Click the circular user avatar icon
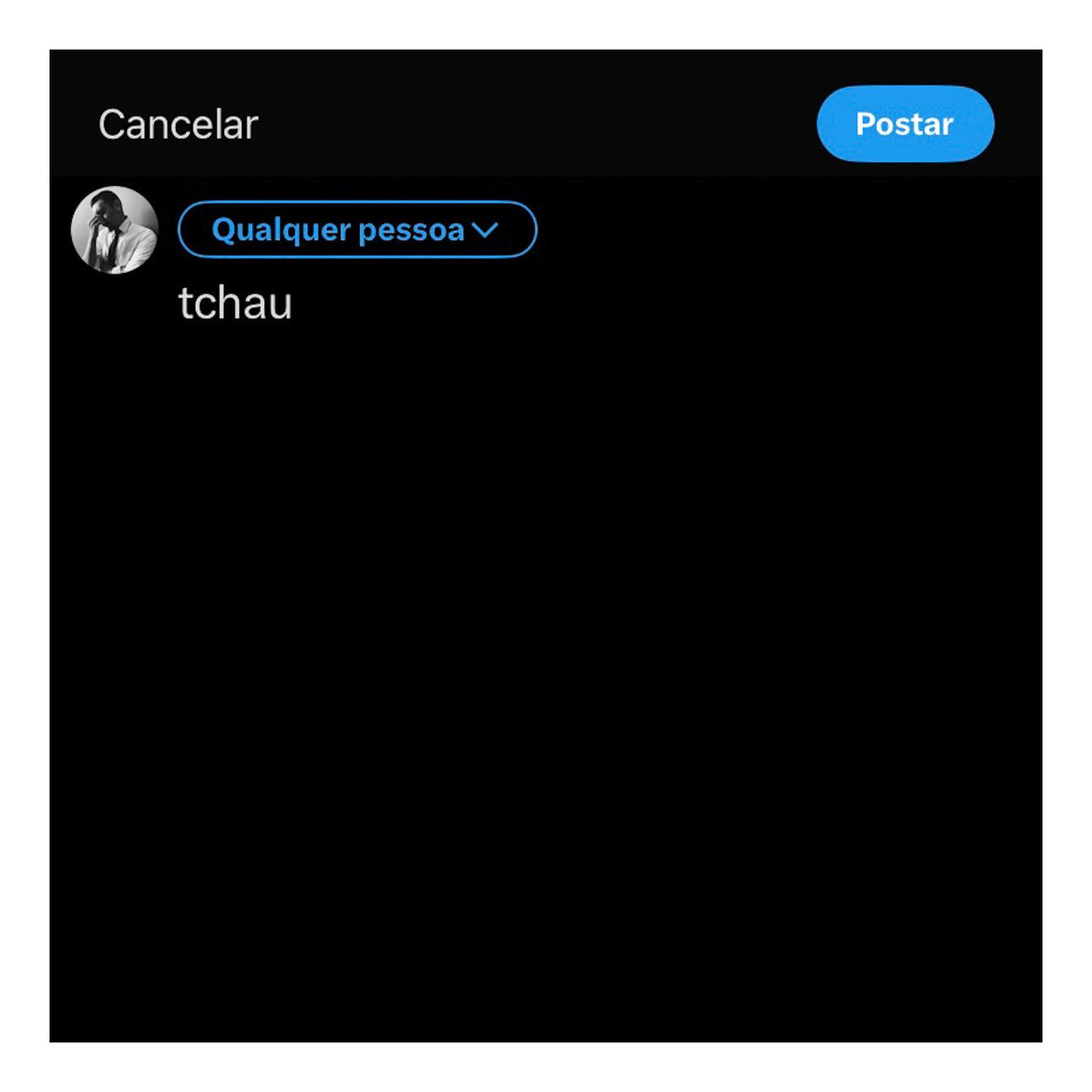 click(114, 230)
